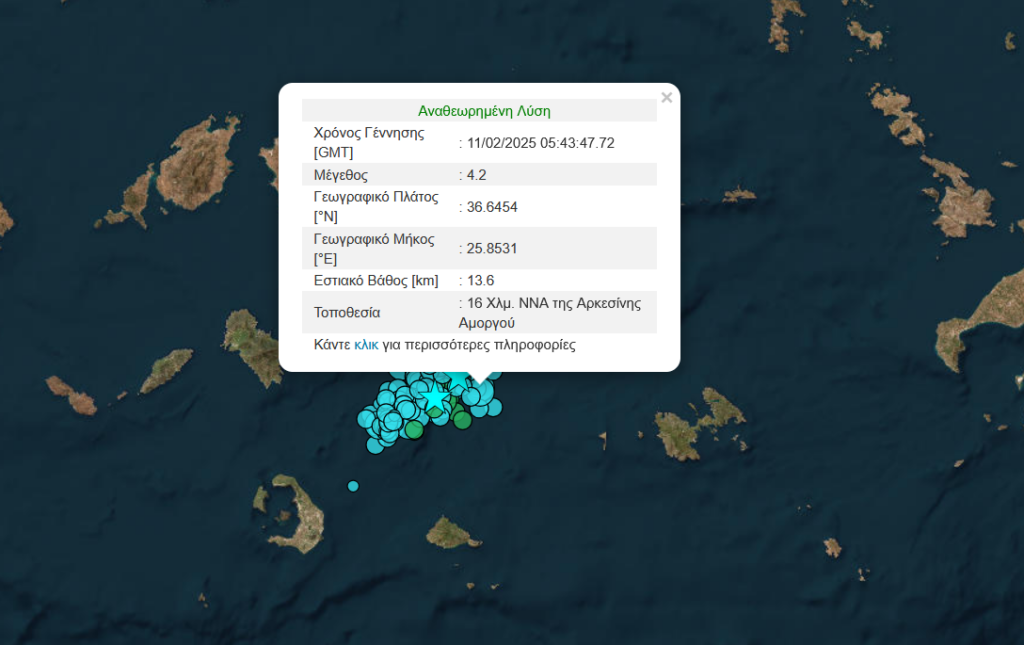The image size is (1024, 645).
Task: Click the magnitude value 4.2
Action: (x=477, y=175)
